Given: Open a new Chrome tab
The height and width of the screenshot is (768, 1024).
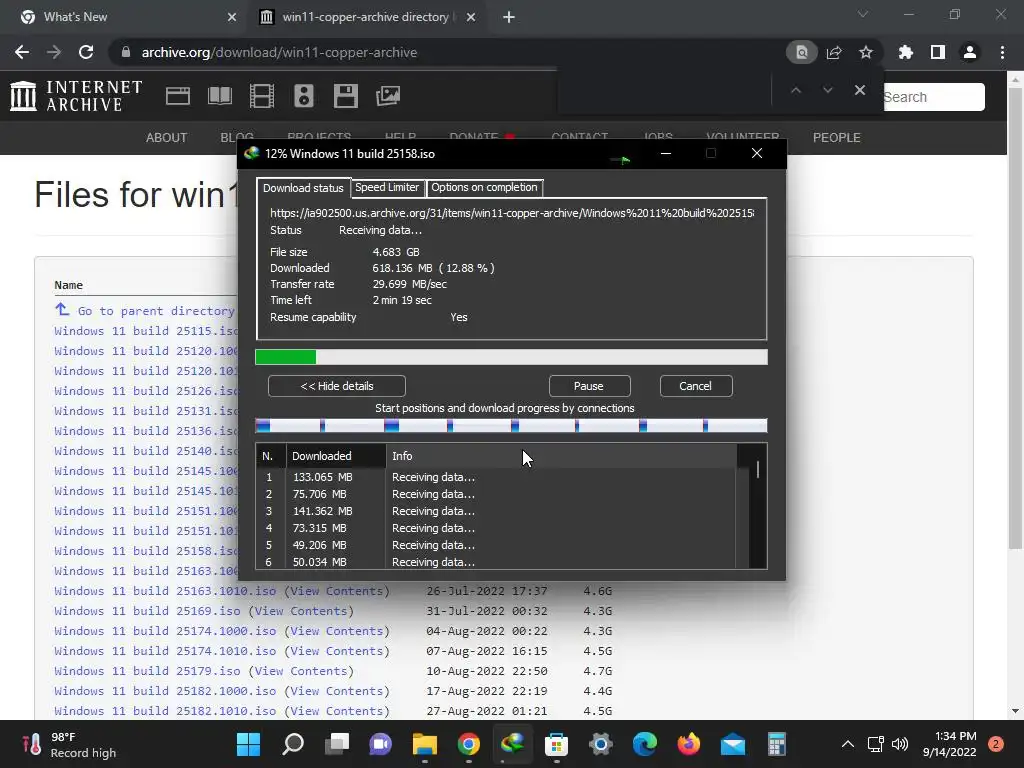Looking at the screenshot, I should point(509,17).
